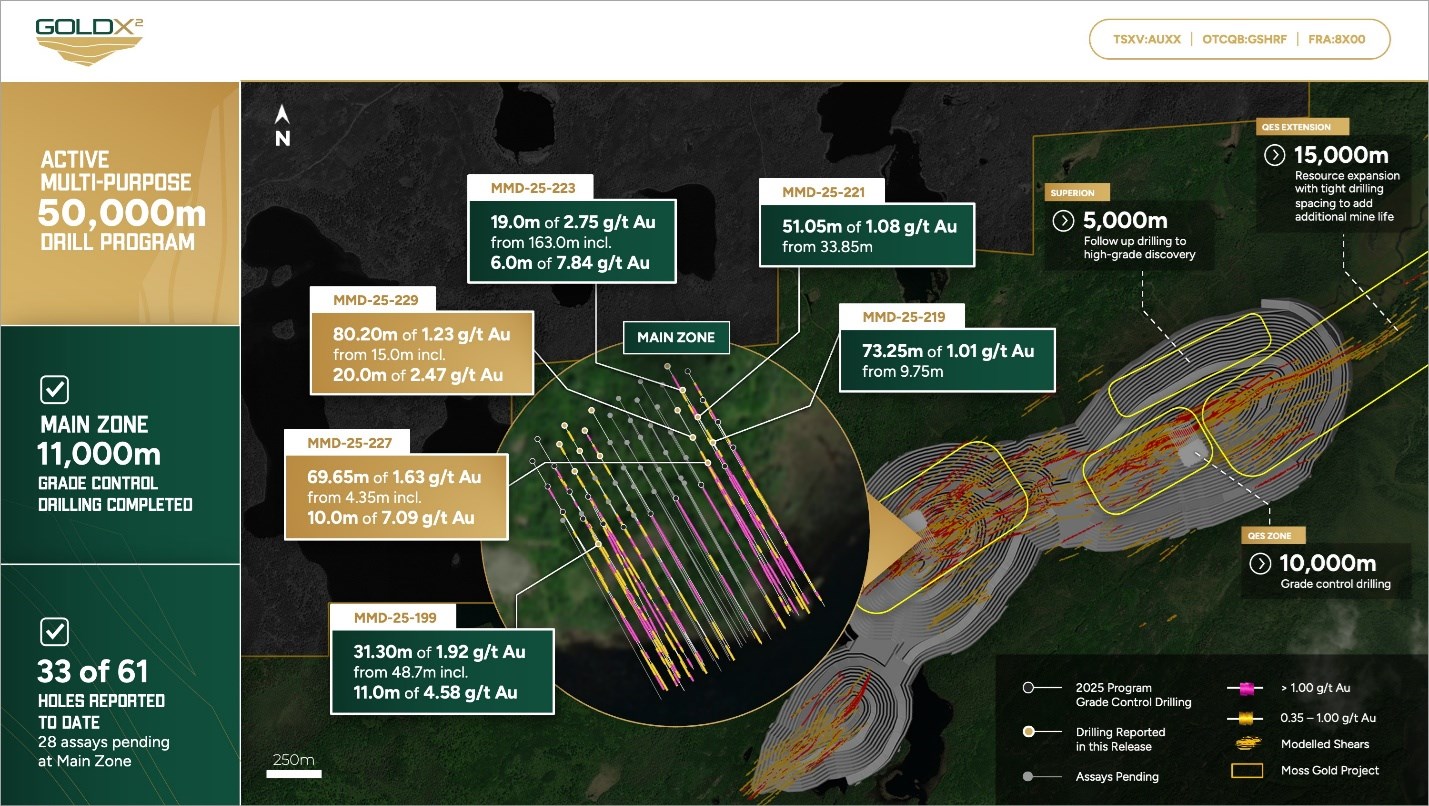
Task: Click the arrow icon beside 10,000m
Action: (x=1262, y=563)
